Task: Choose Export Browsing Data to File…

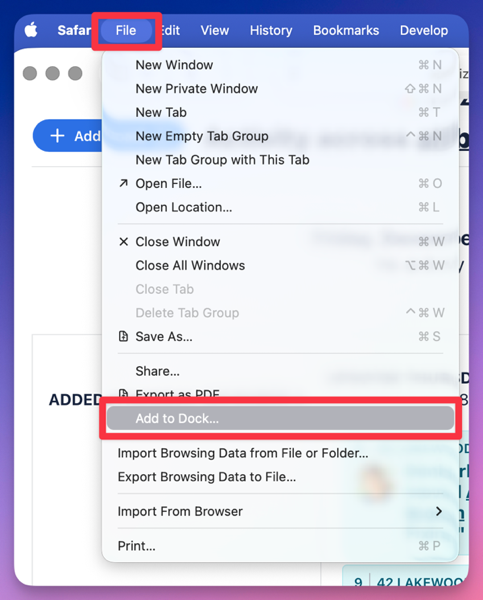Action: [x=280, y=477]
